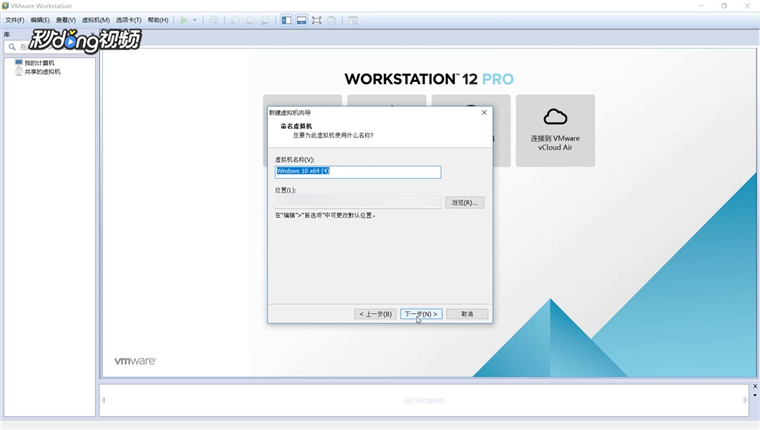Click the take snapshot toolbar icon
The height and width of the screenshot is (430, 760).
(235, 20)
